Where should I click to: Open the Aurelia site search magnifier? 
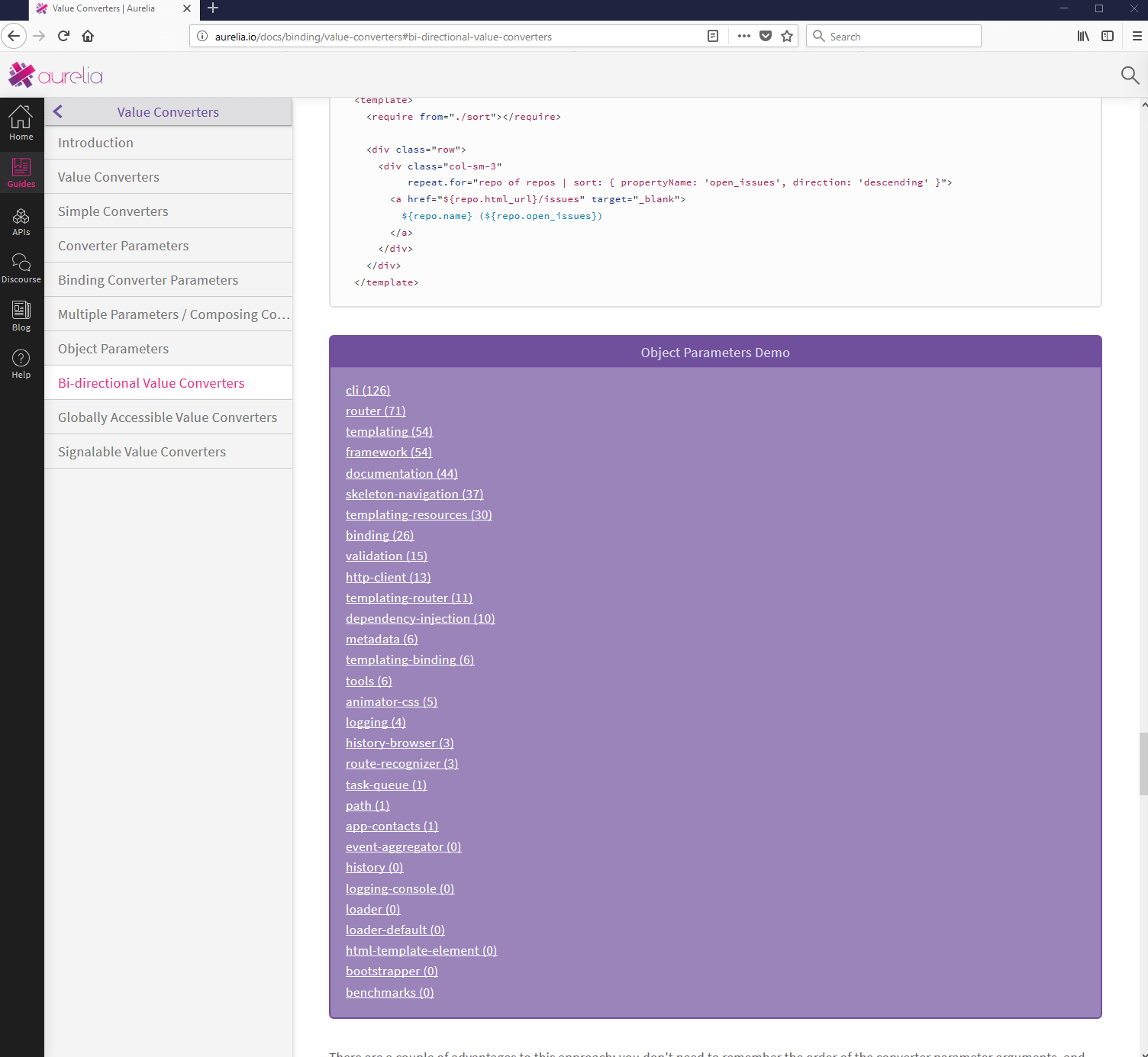[1130, 75]
